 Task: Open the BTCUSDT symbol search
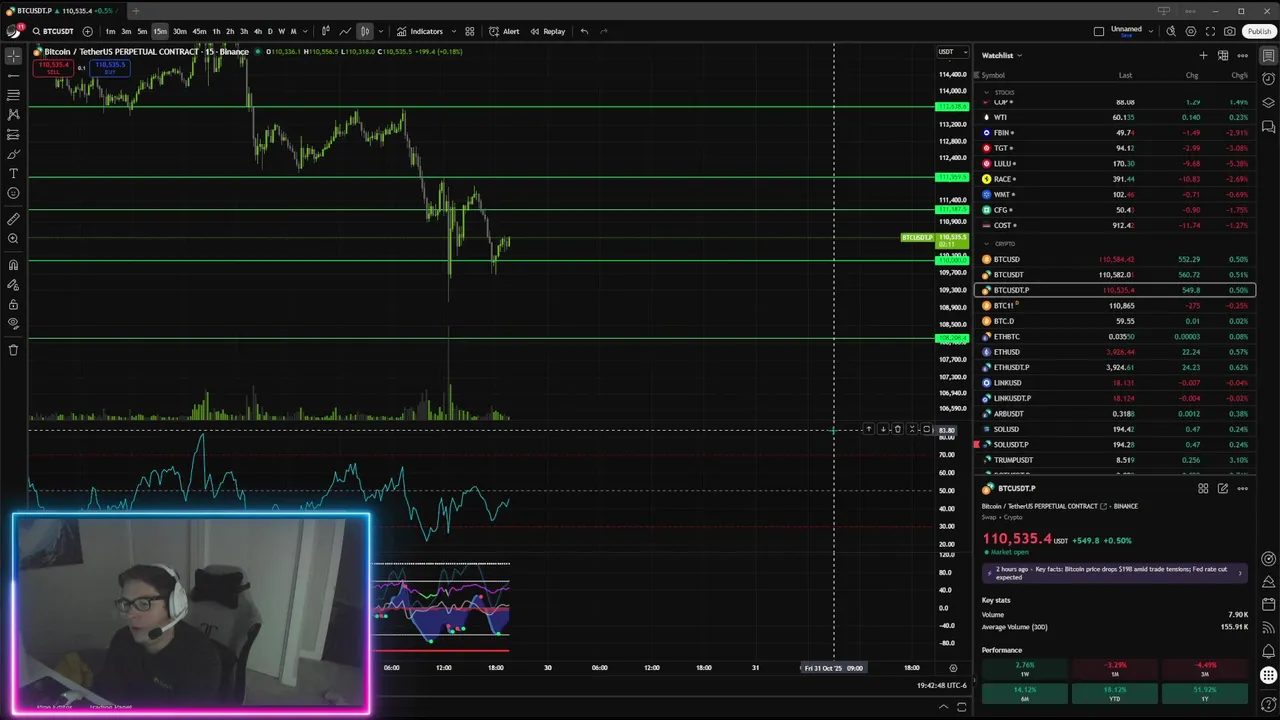[x=52, y=31]
